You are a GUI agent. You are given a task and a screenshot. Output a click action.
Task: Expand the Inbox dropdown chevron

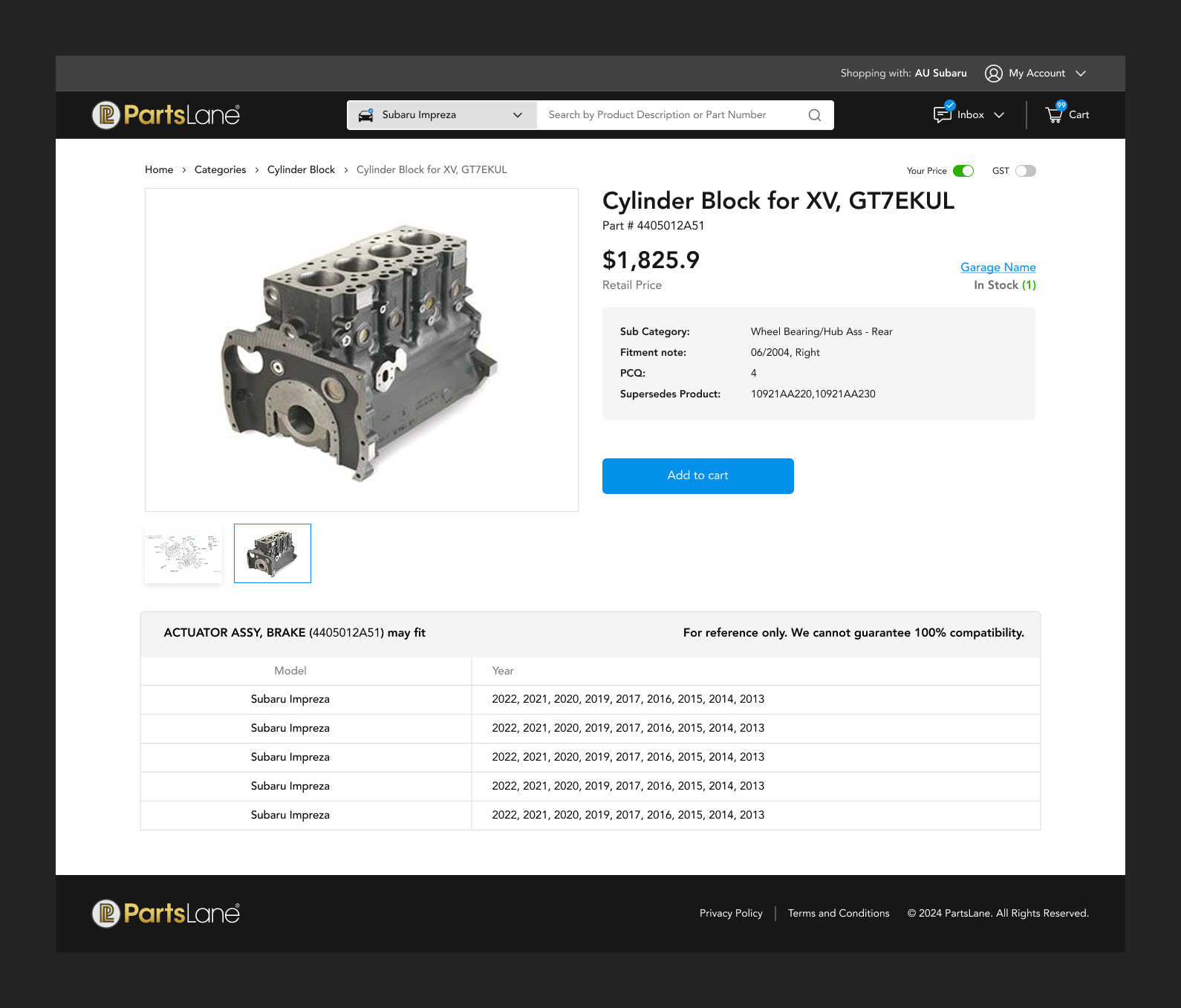(x=999, y=115)
